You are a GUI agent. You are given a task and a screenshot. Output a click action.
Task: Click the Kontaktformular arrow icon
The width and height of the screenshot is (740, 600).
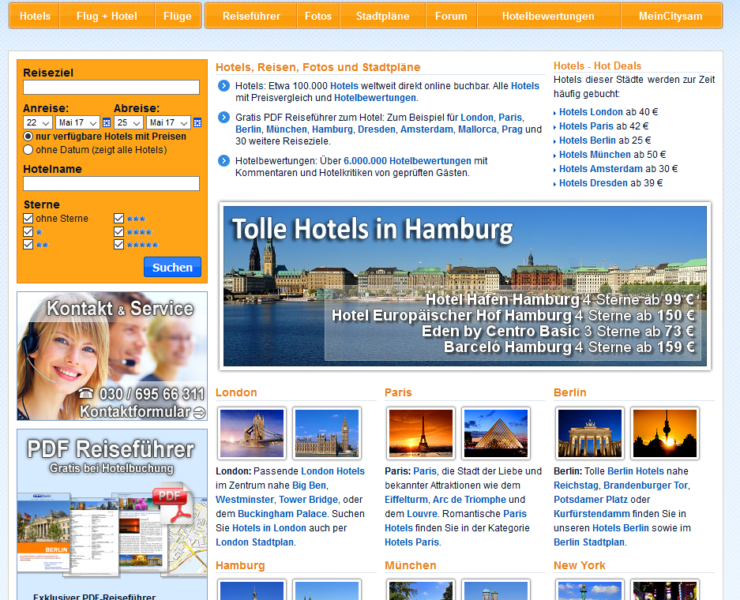tap(200, 413)
